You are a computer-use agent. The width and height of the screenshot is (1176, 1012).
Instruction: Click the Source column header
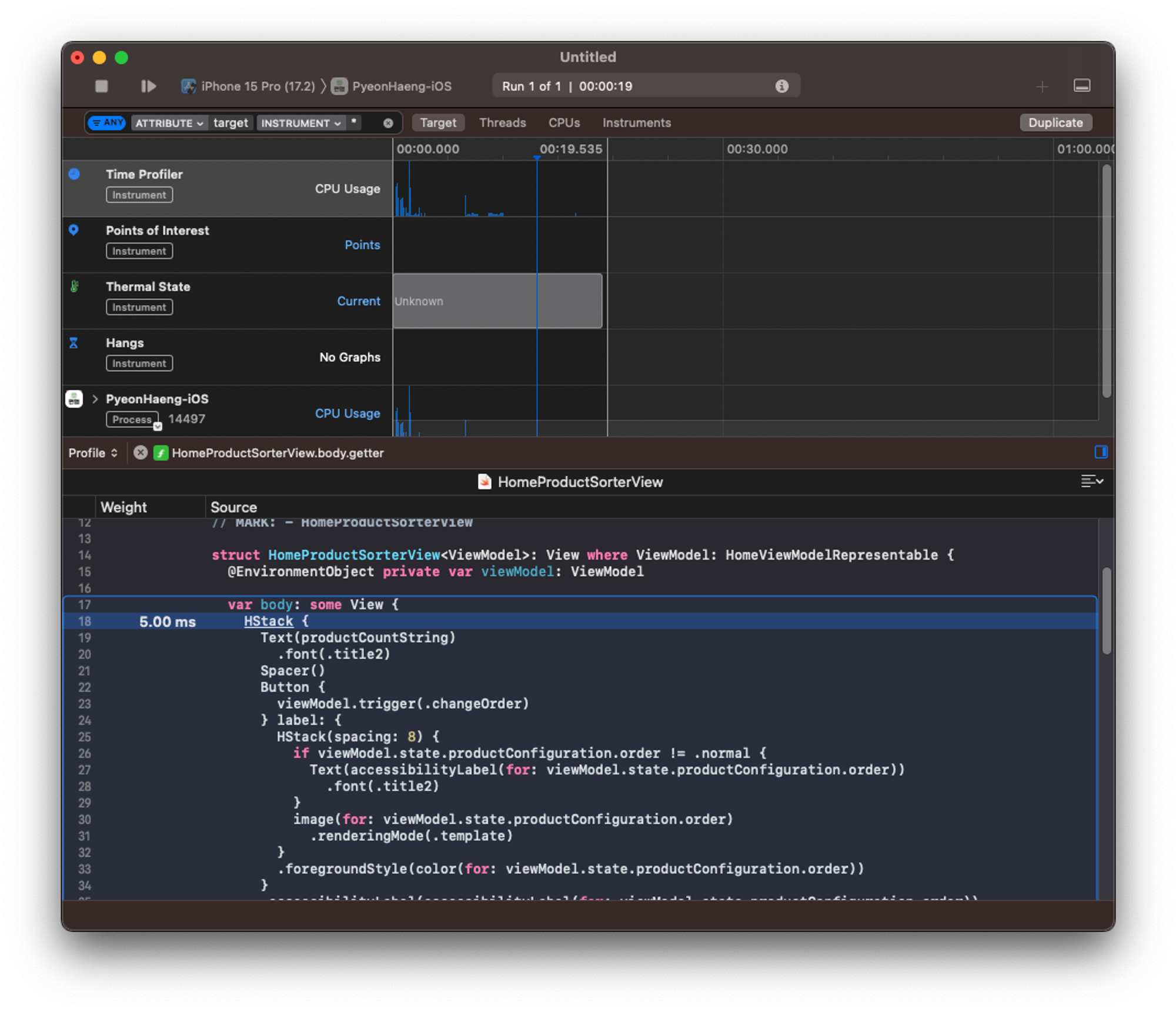233,507
